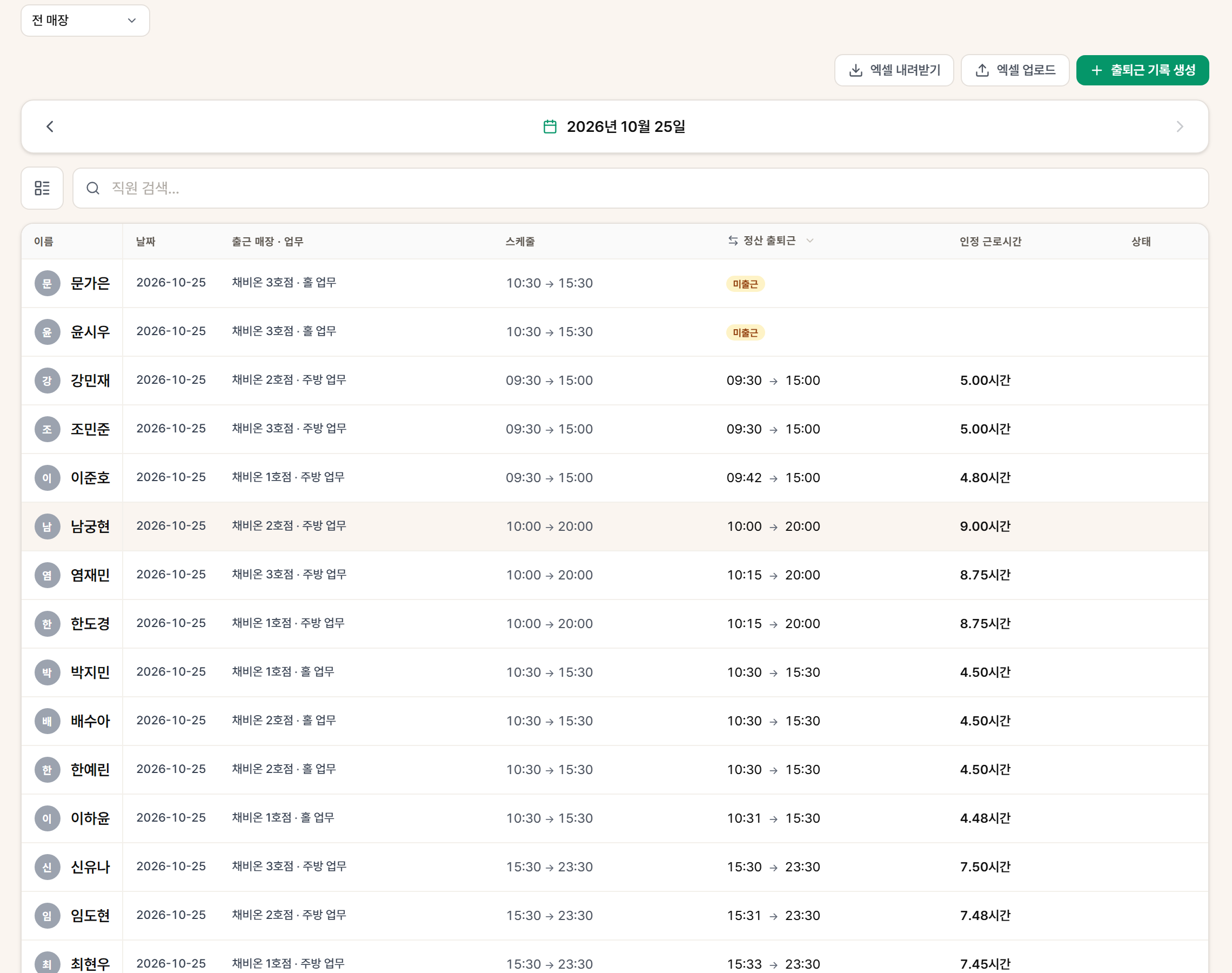
Task: Open the 전 매장 store dropdown
Action: [85, 21]
